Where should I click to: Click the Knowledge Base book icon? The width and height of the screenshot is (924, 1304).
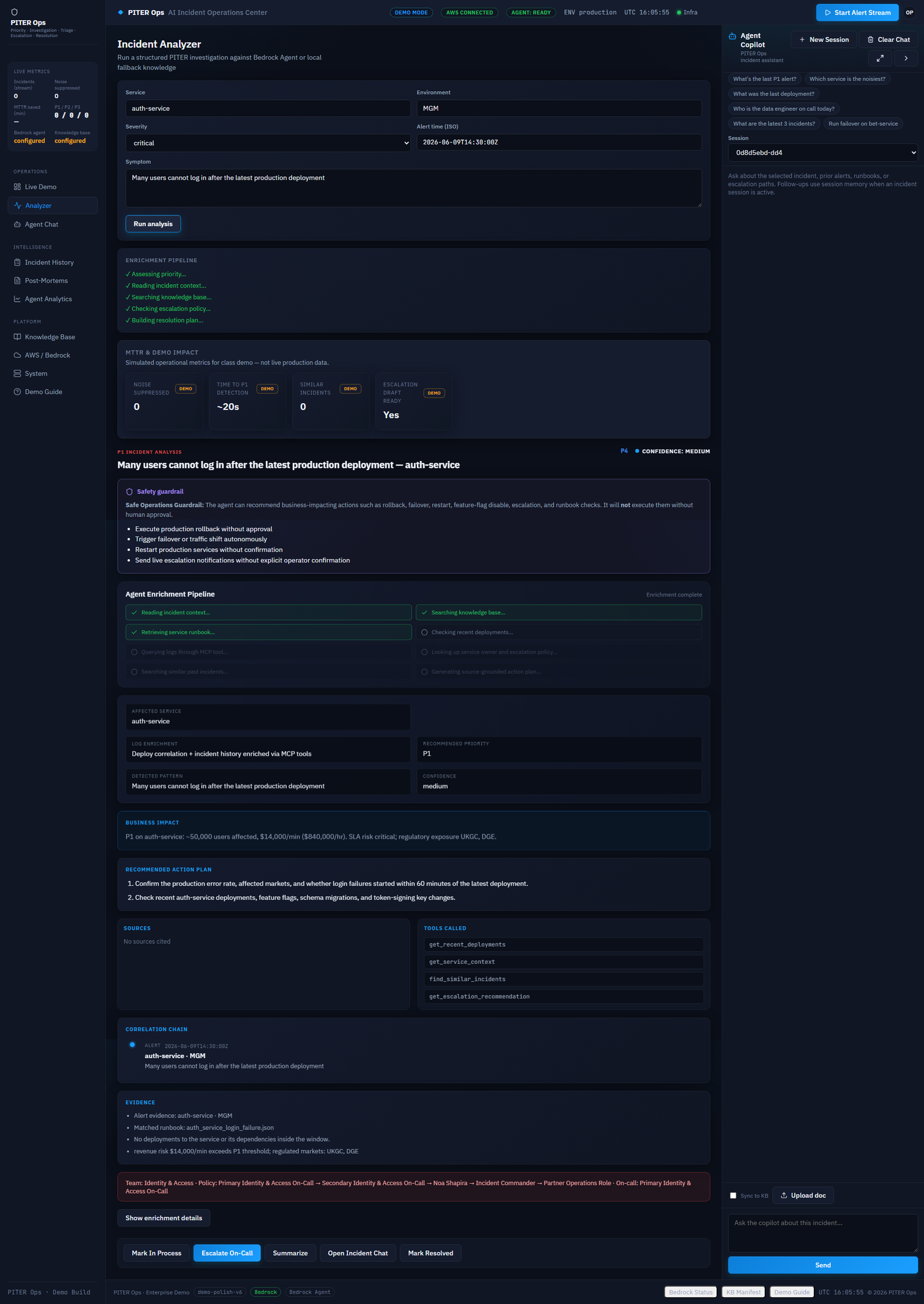click(x=17, y=337)
